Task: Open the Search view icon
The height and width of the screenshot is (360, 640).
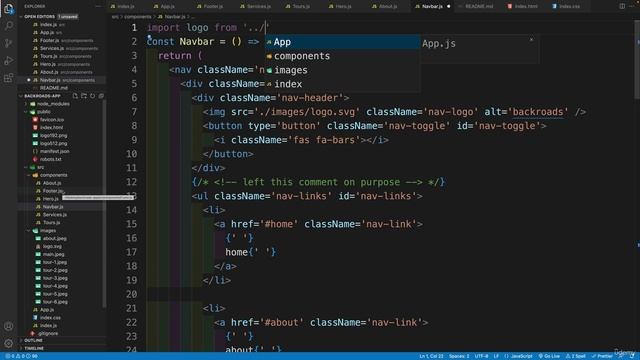Action: pyautogui.click(x=8, y=26)
